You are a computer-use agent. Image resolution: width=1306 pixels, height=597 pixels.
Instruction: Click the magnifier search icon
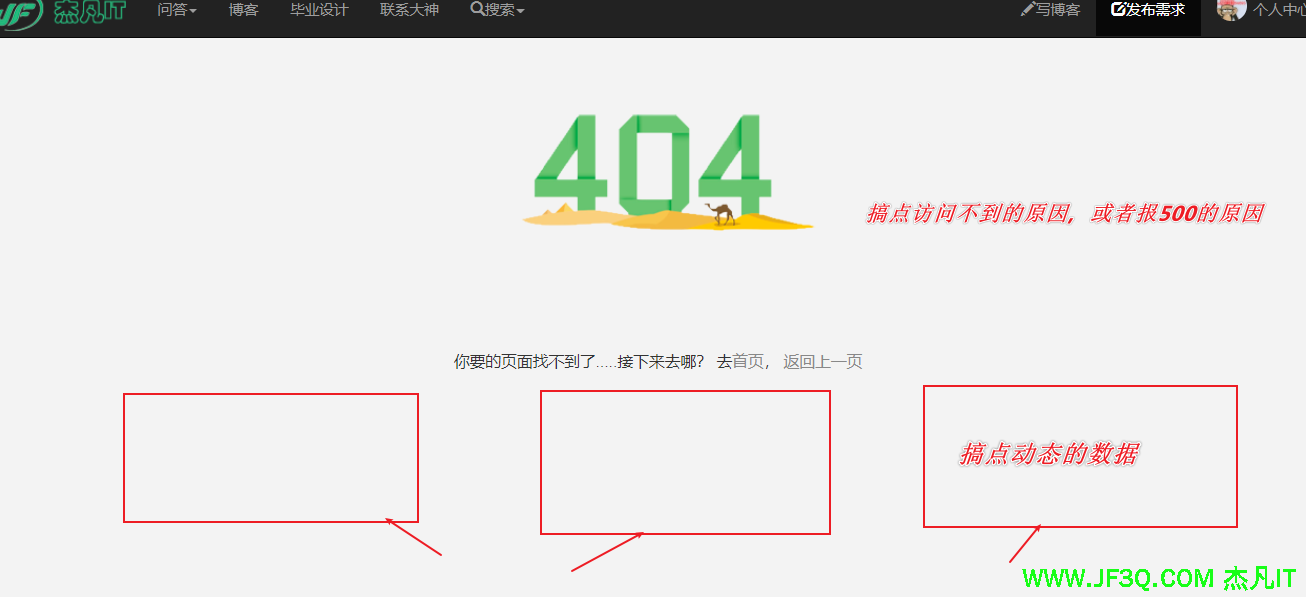477,9
